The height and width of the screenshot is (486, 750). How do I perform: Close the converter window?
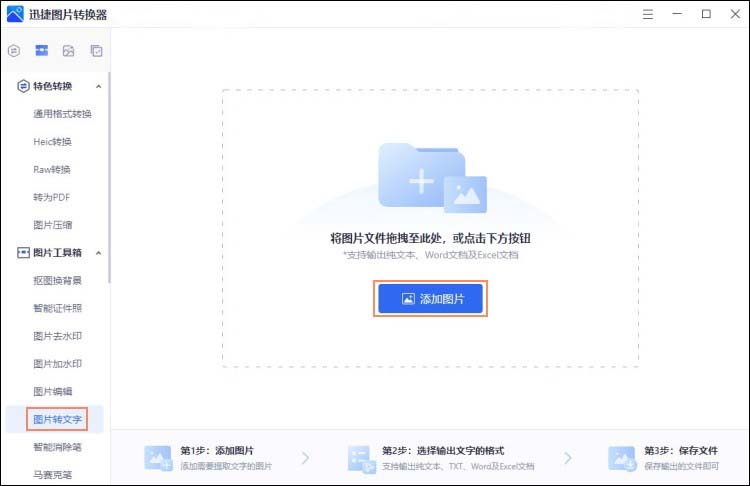(735, 14)
